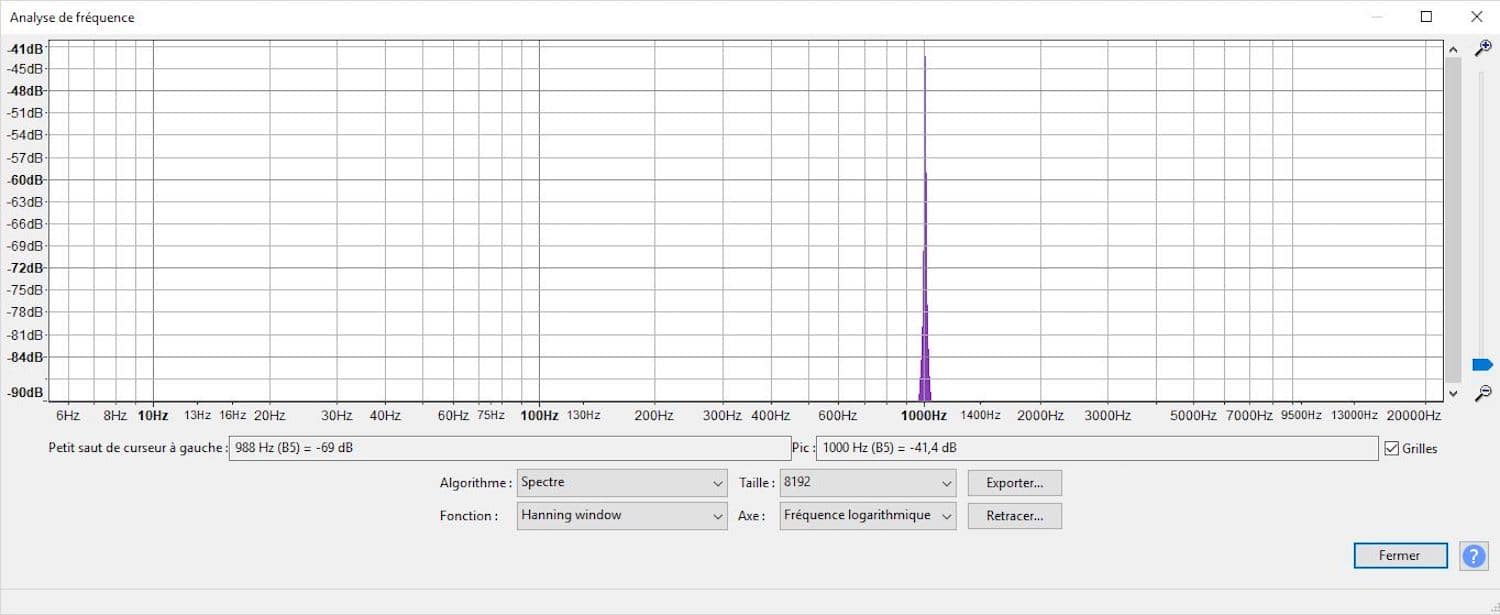Viewport: 1500px width, 615px height.
Task: Click the Retracer... button
Action: coord(1015,516)
